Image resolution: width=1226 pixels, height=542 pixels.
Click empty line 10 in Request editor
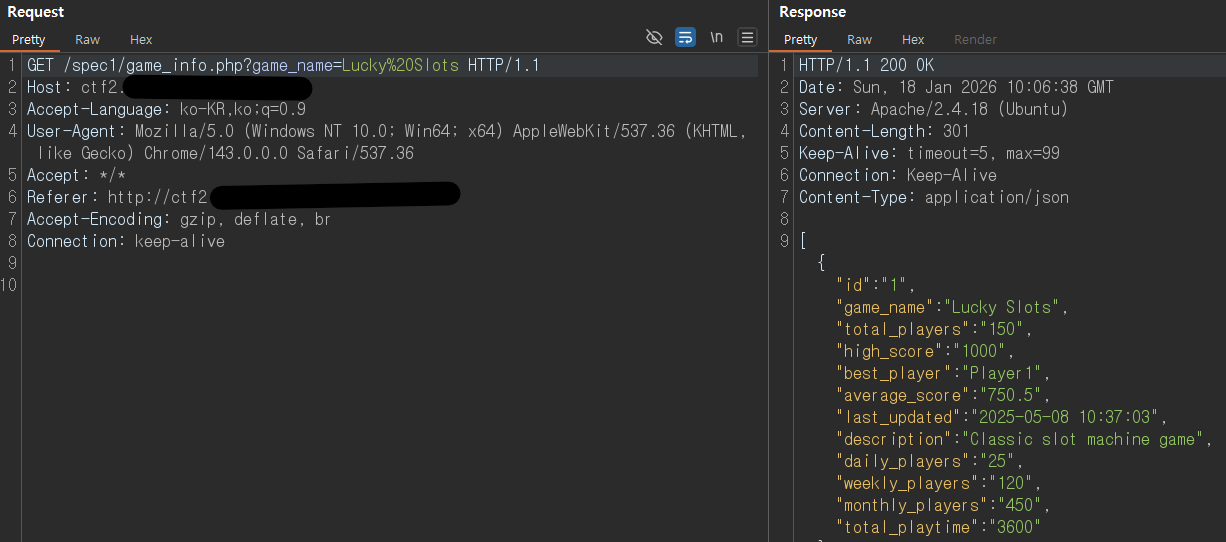[x=390, y=286]
